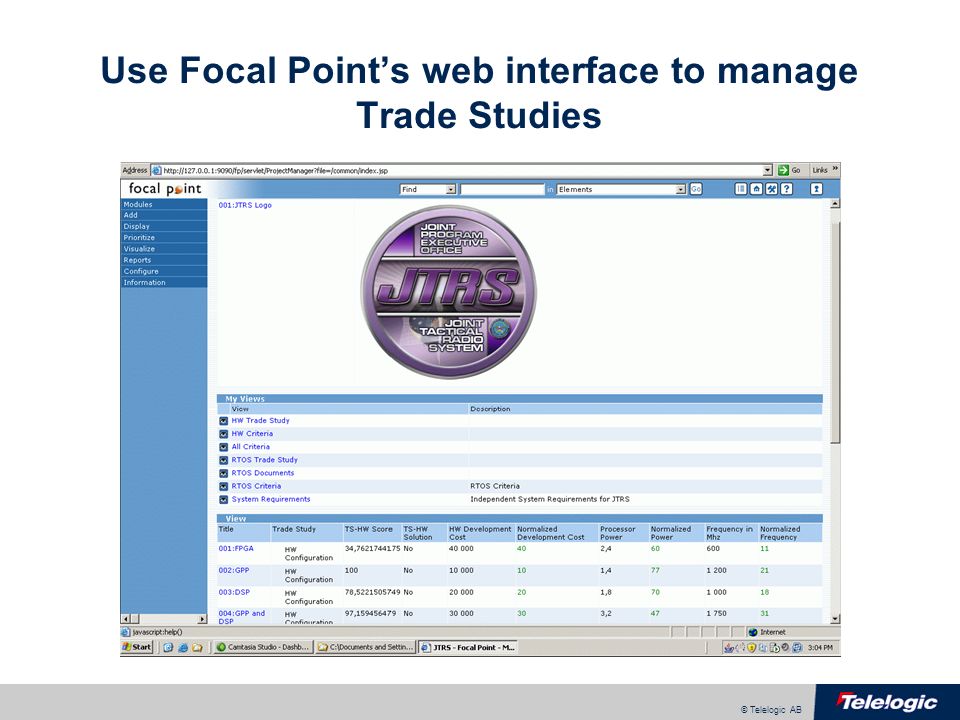Click the JTRS logo image

click(x=448, y=292)
